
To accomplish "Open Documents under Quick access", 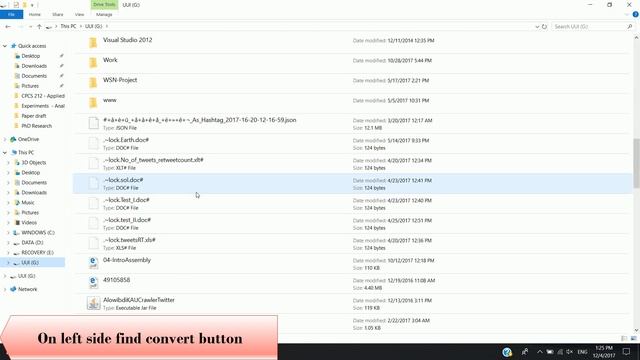I will pyautogui.click(x=34, y=76).
